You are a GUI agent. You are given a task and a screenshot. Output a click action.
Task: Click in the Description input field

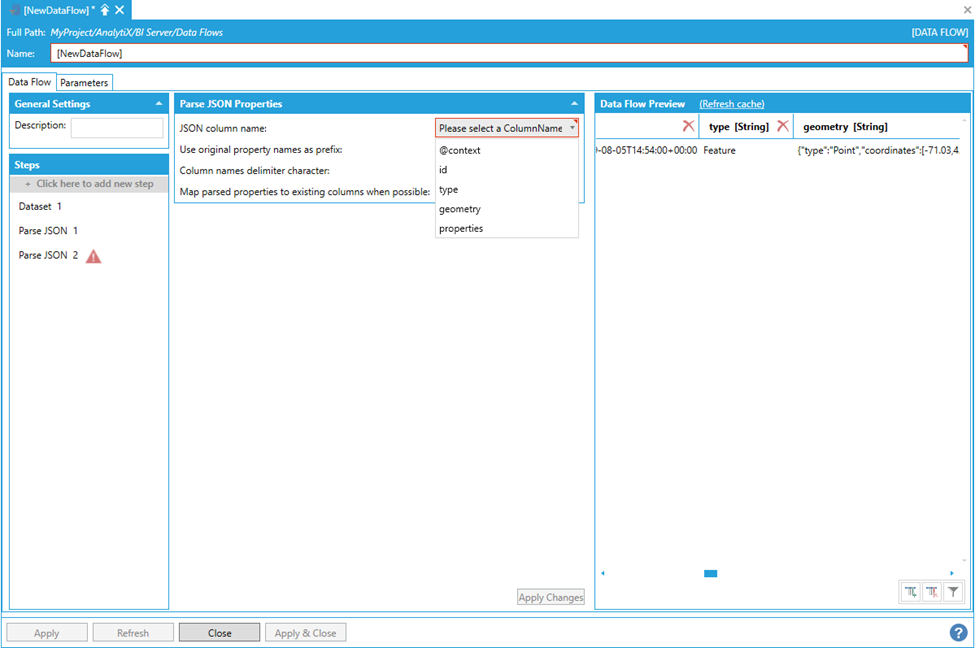point(117,128)
